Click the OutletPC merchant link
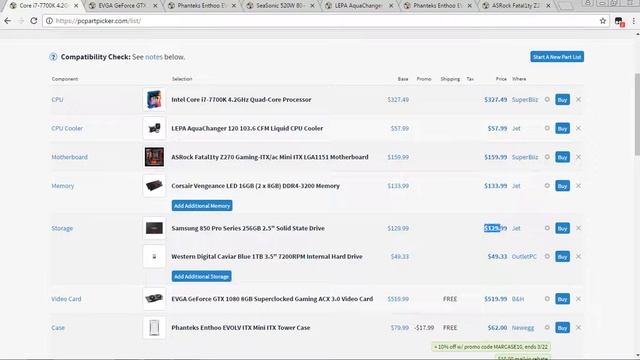640x360 pixels. pyautogui.click(x=524, y=256)
